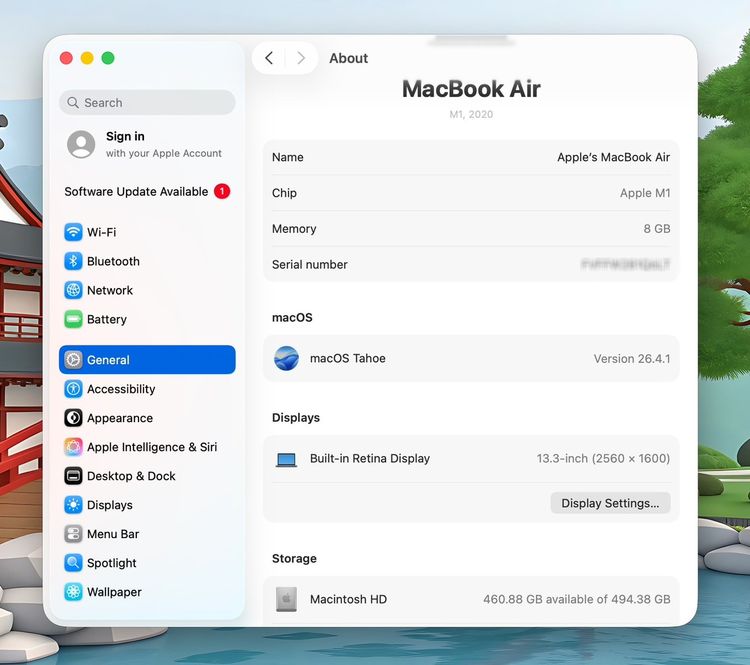This screenshot has width=750, height=665.
Task: Click the Appearance sidebar icon
Action: pyautogui.click(x=73, y=418)
